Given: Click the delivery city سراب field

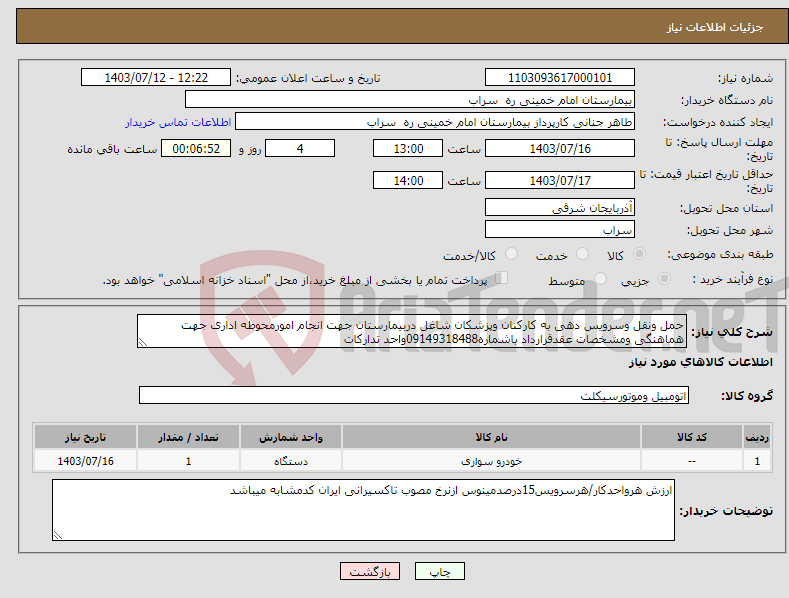Looking at the screenshot, I should (x=560, y=230).
